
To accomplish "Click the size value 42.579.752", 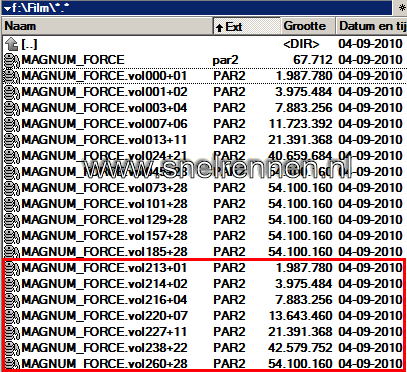I will [x=300, y=348].
